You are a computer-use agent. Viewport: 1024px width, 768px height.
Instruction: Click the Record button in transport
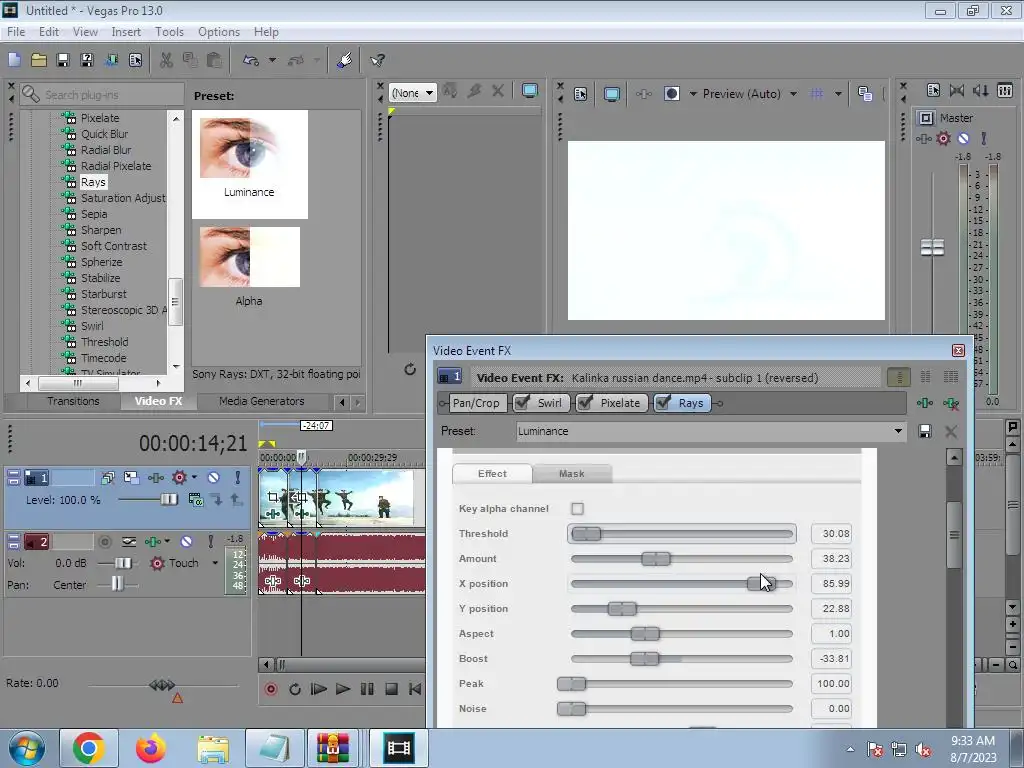click(271, 689)
